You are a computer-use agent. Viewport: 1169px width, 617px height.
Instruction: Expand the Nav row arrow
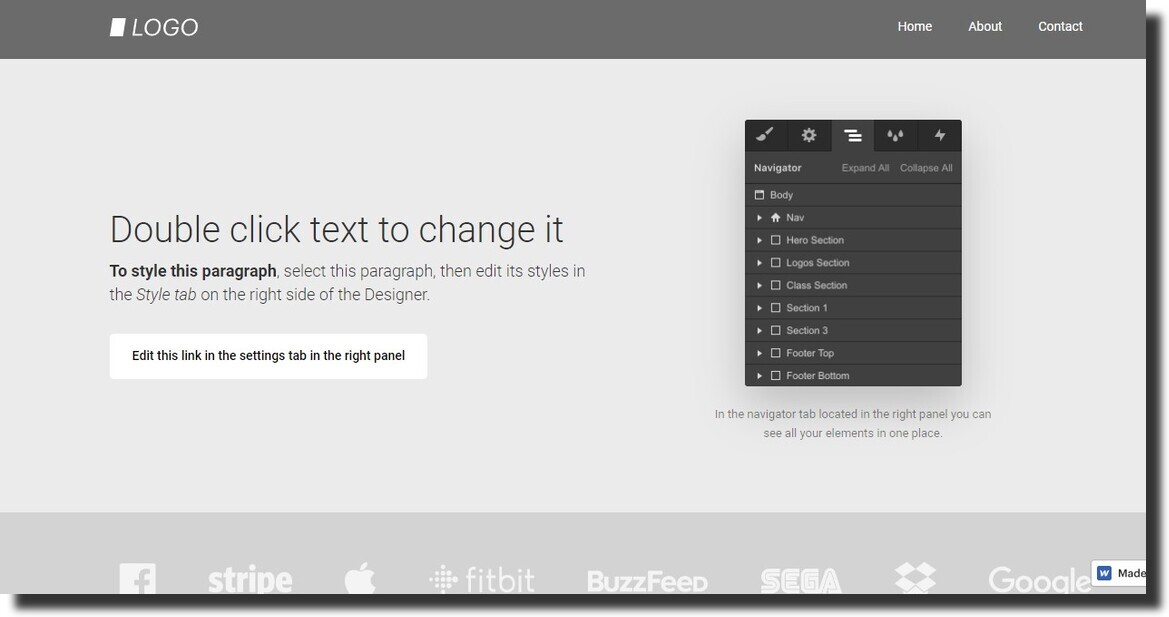(760, 218)
